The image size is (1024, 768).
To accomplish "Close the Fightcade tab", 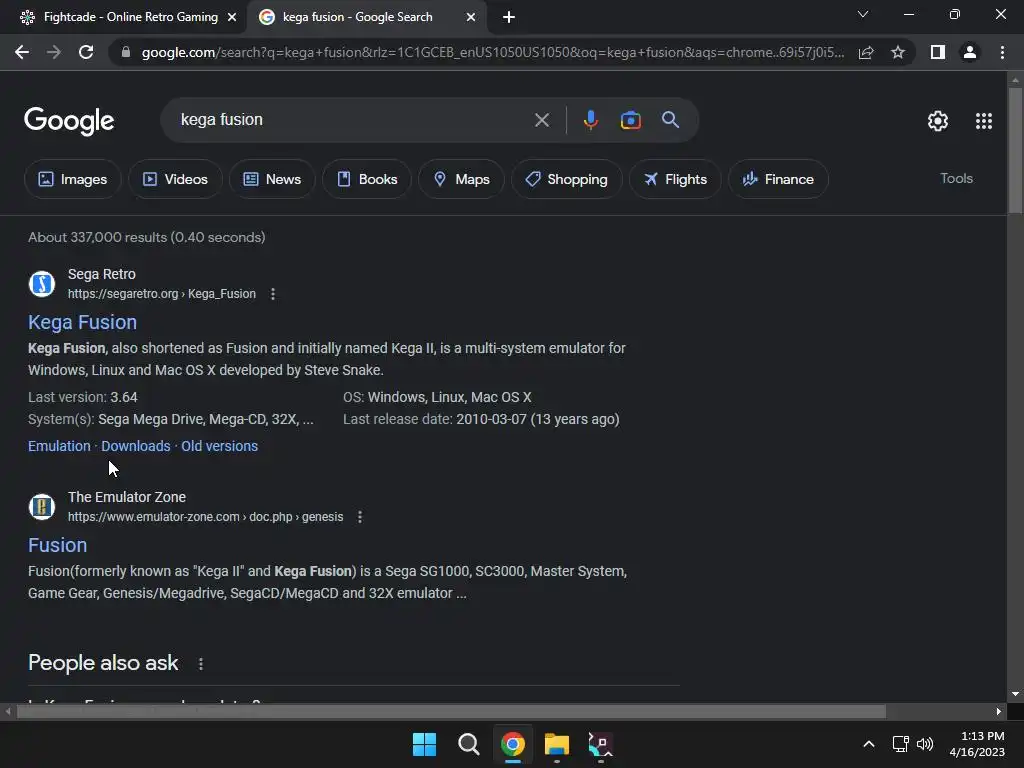I will [x=232, y=18].
